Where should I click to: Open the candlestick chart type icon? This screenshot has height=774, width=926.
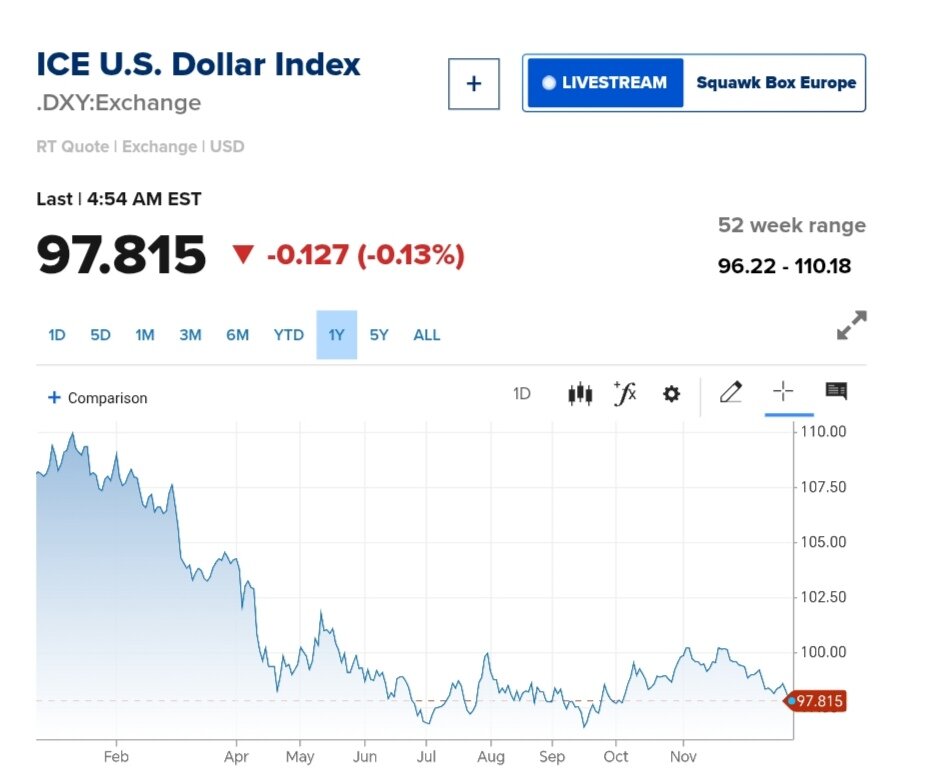pyautogui.click(x=580, y=394)
